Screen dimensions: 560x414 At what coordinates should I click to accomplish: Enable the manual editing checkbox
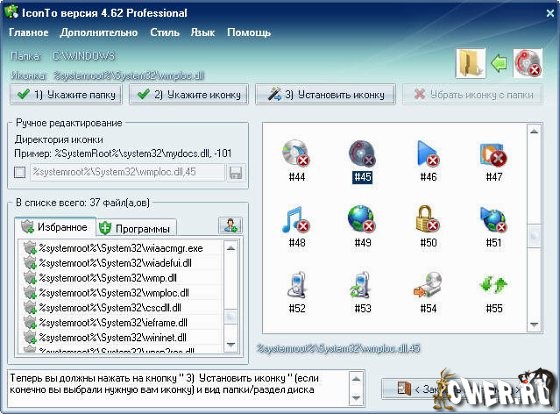click(x=20, y=172)
